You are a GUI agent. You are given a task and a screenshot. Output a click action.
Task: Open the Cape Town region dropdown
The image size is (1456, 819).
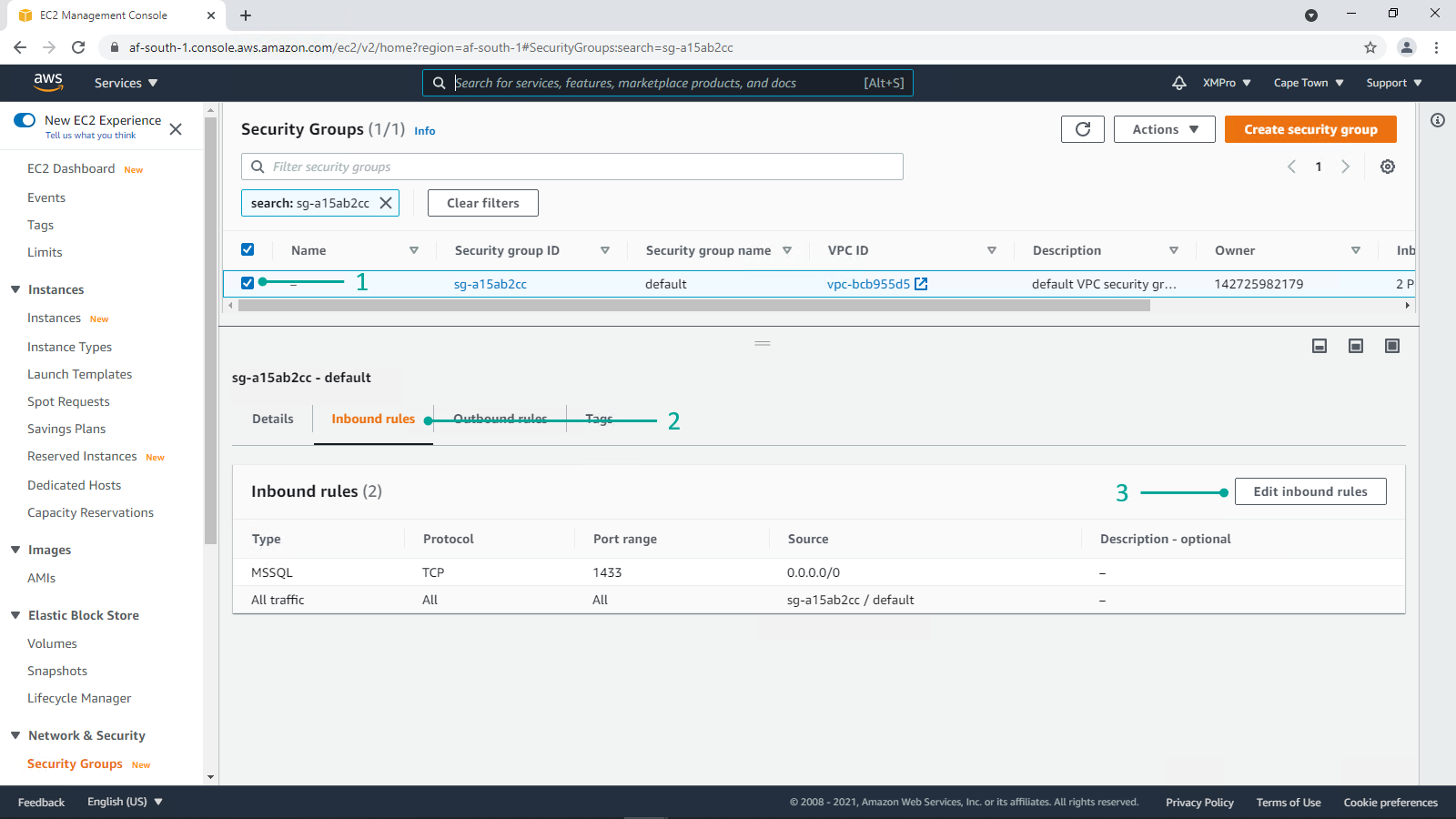click(x=1309, y=83)
